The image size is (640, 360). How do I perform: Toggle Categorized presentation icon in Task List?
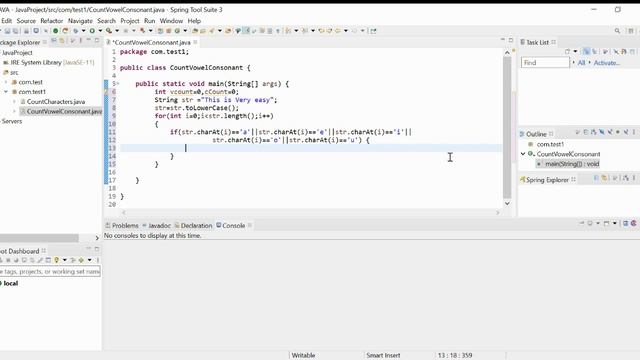pos(586,52)
